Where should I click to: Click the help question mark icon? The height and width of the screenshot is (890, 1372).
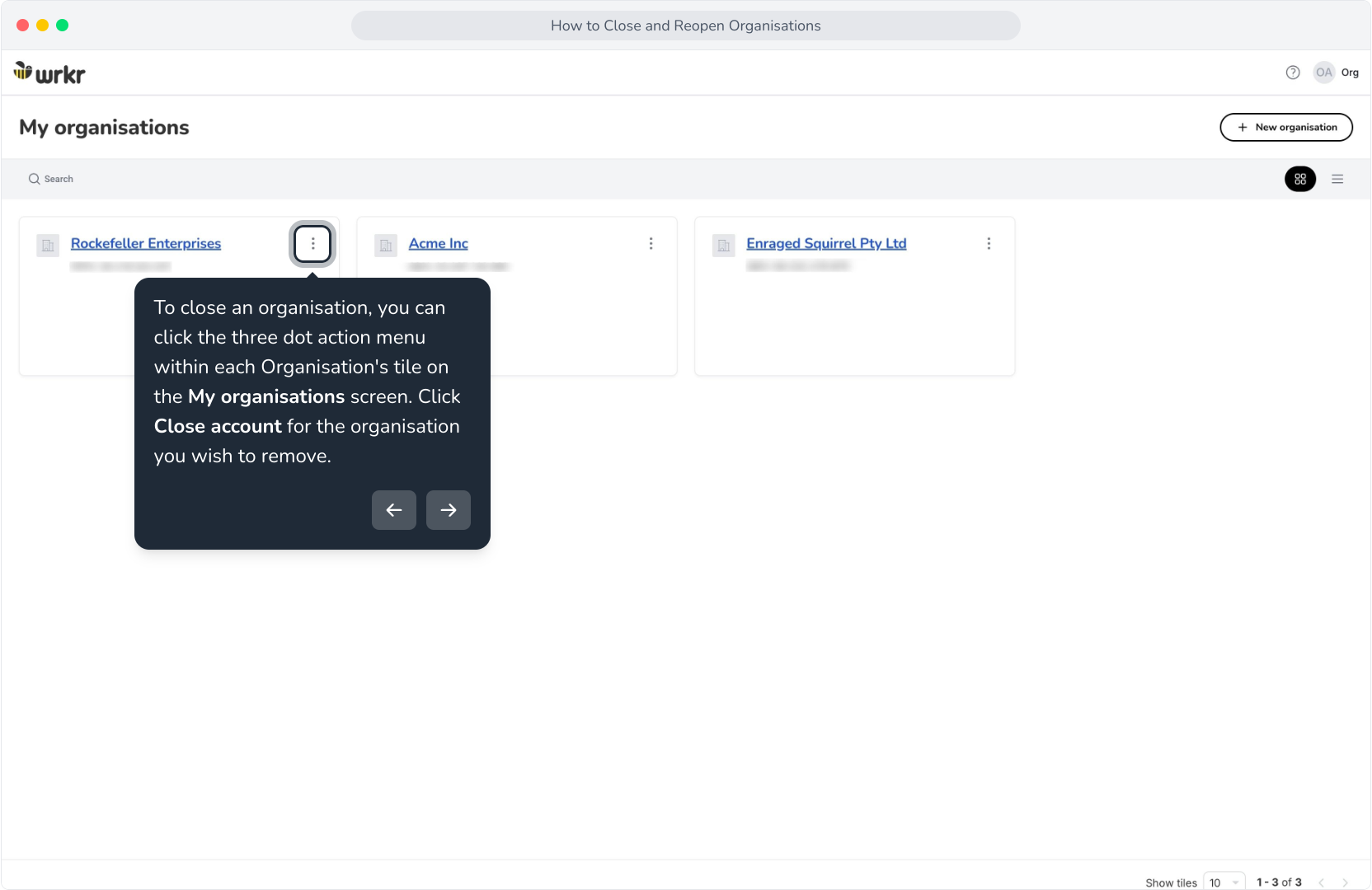[x=1293, y=73]
